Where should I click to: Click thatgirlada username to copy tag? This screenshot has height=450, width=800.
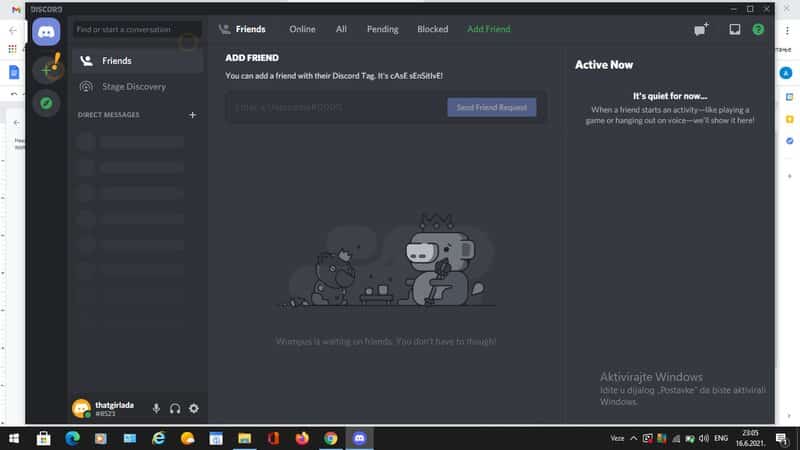[114, 408]
